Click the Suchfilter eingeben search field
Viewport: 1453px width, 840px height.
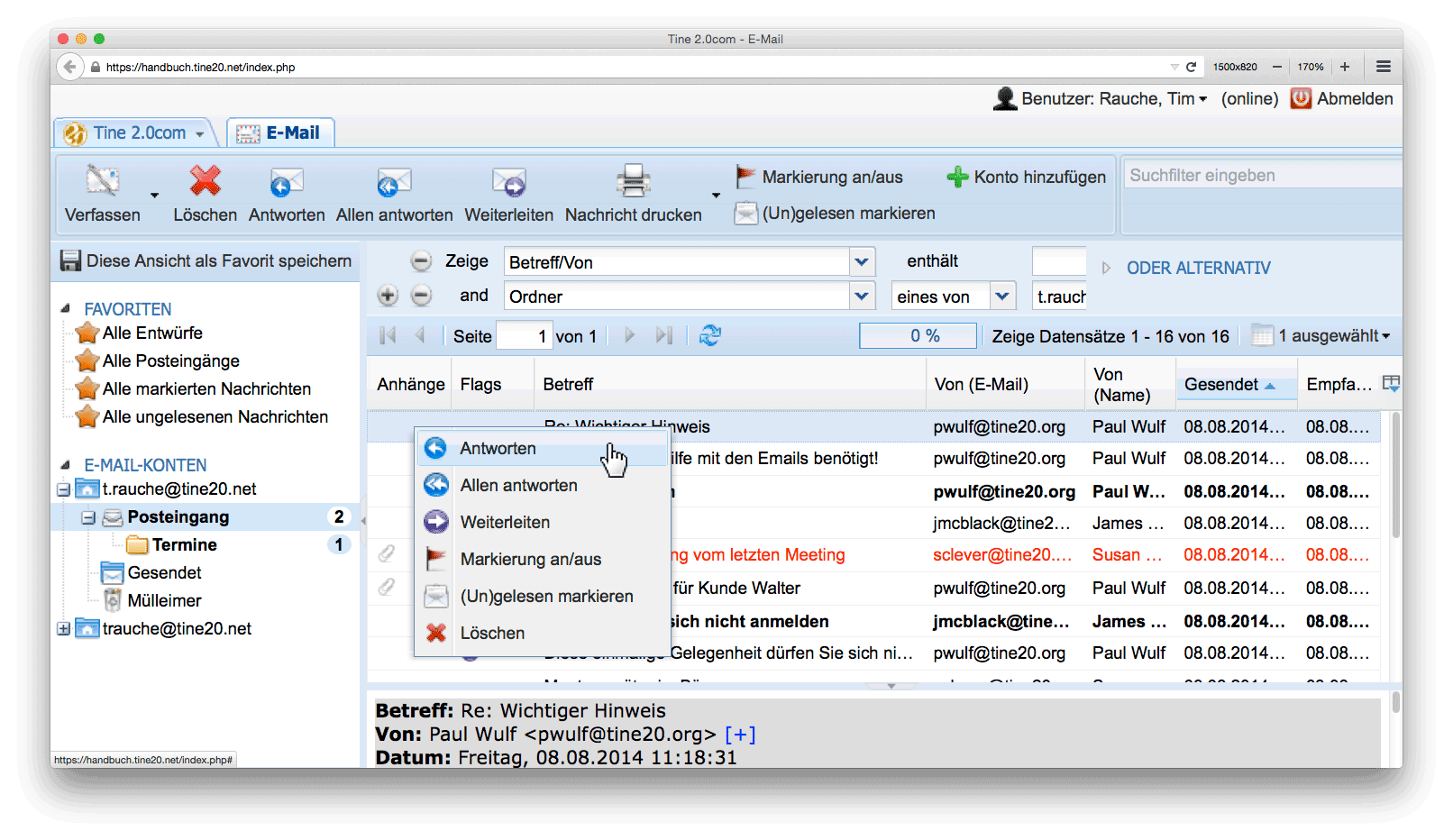pos(1262,176)
